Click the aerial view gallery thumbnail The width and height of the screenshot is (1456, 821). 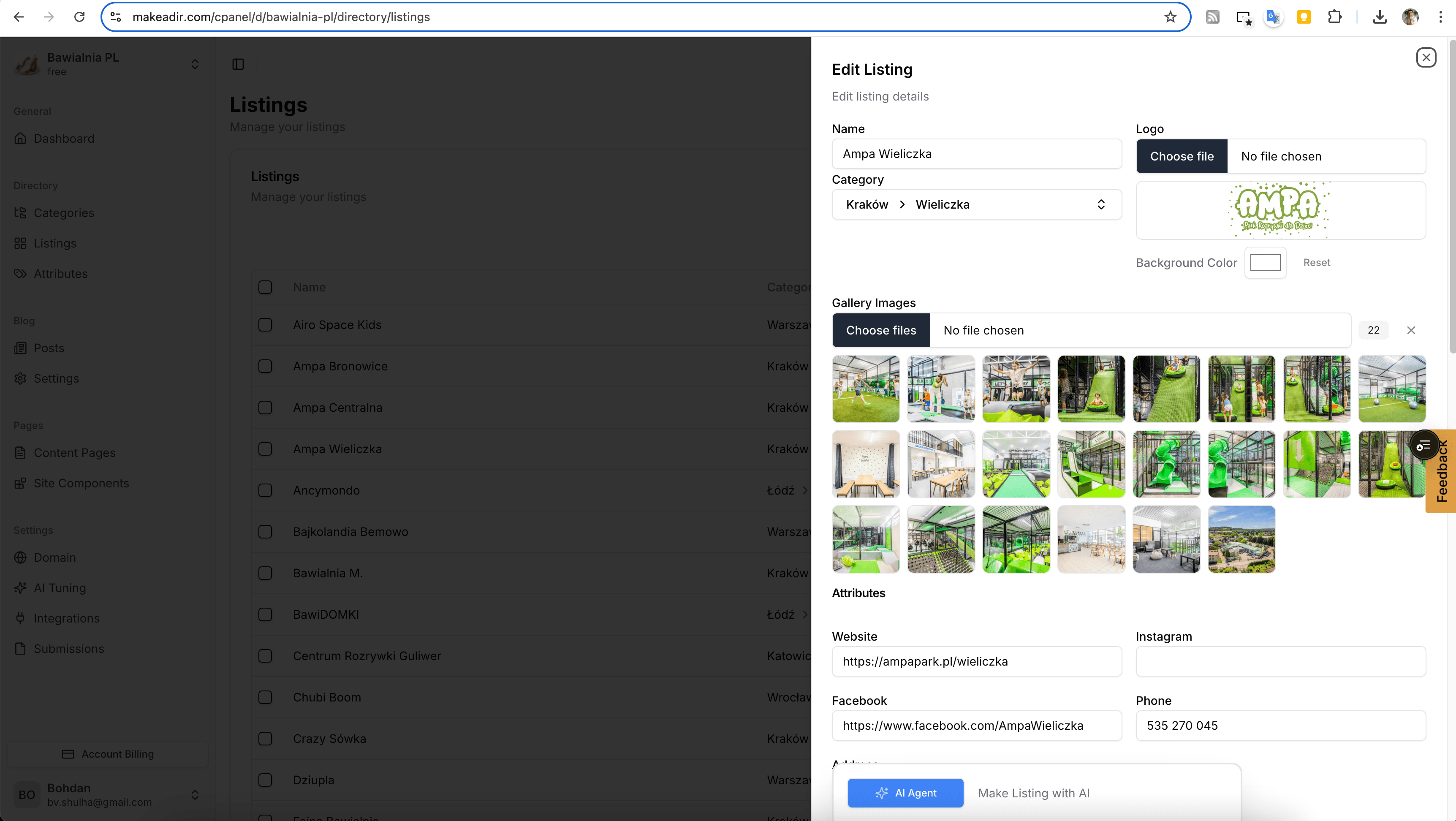click(x=1241, y=539)
